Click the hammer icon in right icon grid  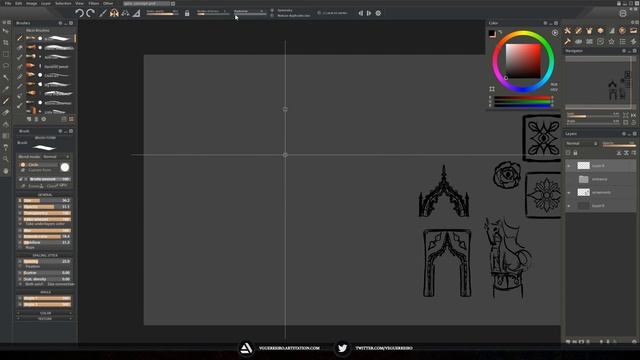(567, 41)
